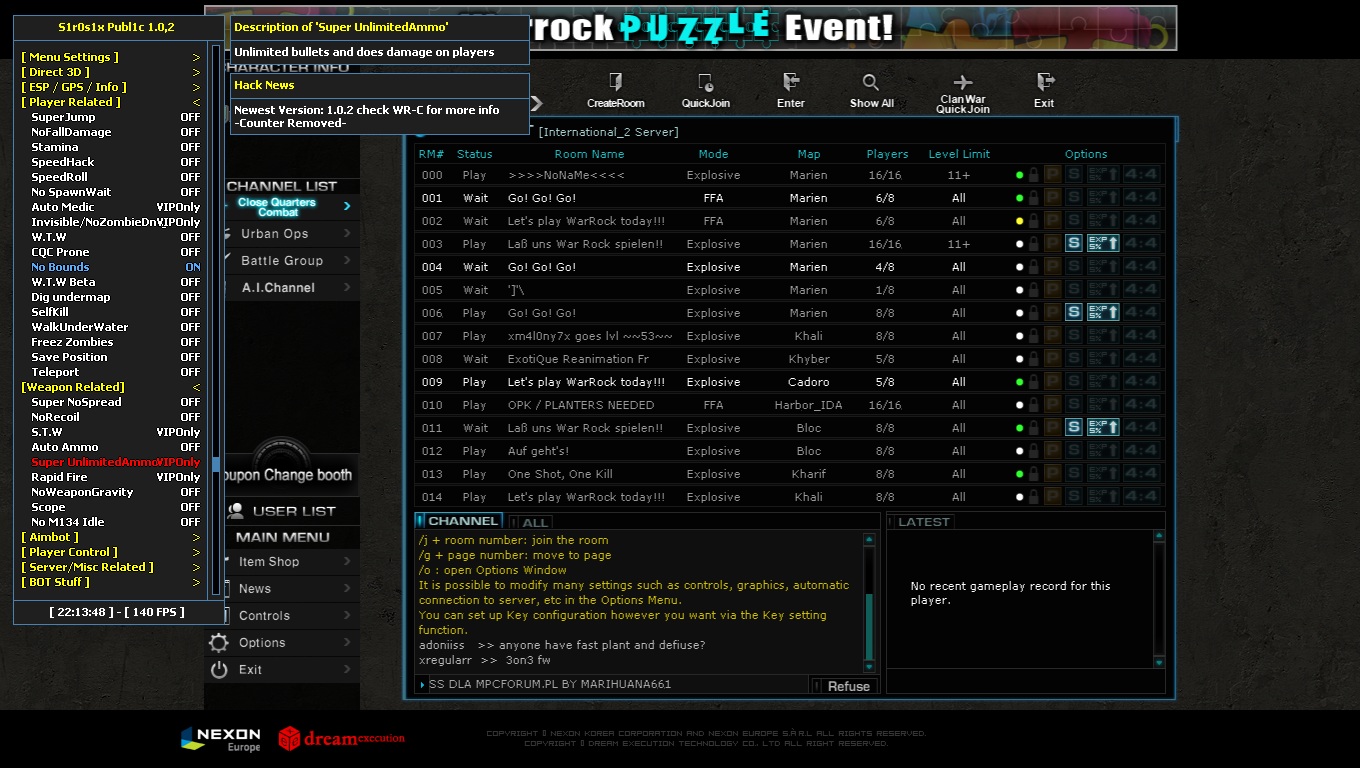Enable the NoRecoil weapon option
This screenshot has height=769, width=1360.
[x=115, y=417]
